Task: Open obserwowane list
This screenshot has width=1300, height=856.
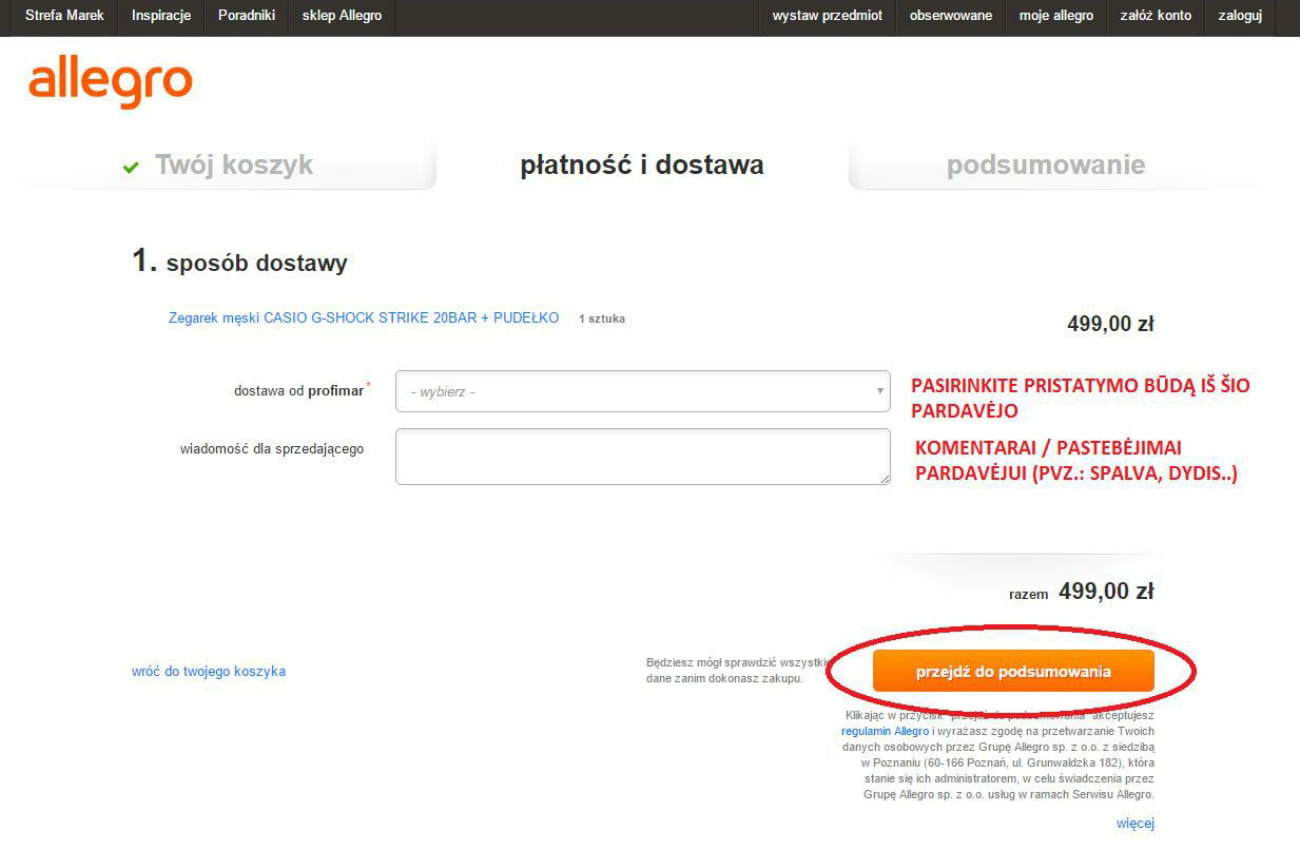Action: 951,16
